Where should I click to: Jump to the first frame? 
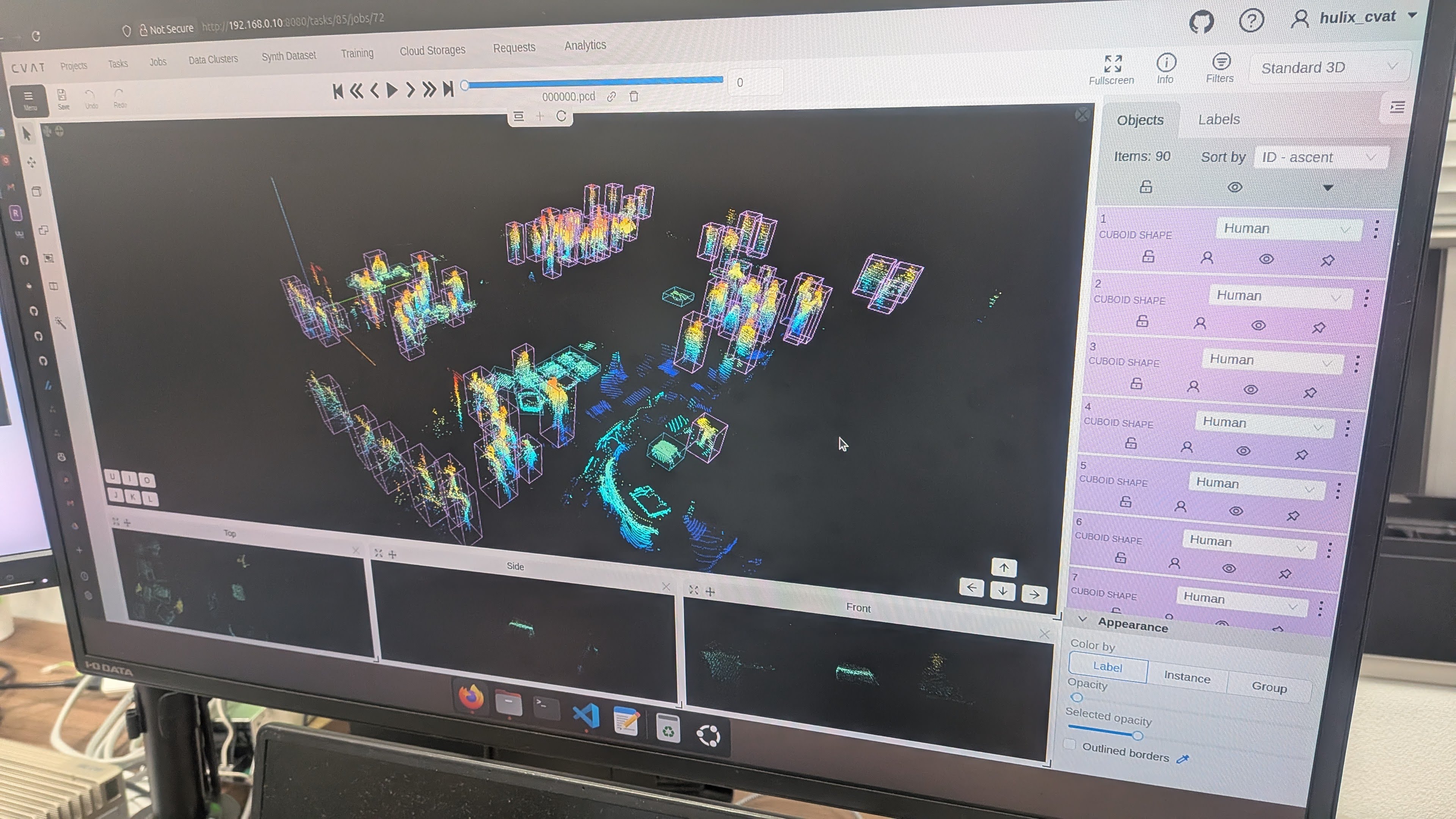338,91
